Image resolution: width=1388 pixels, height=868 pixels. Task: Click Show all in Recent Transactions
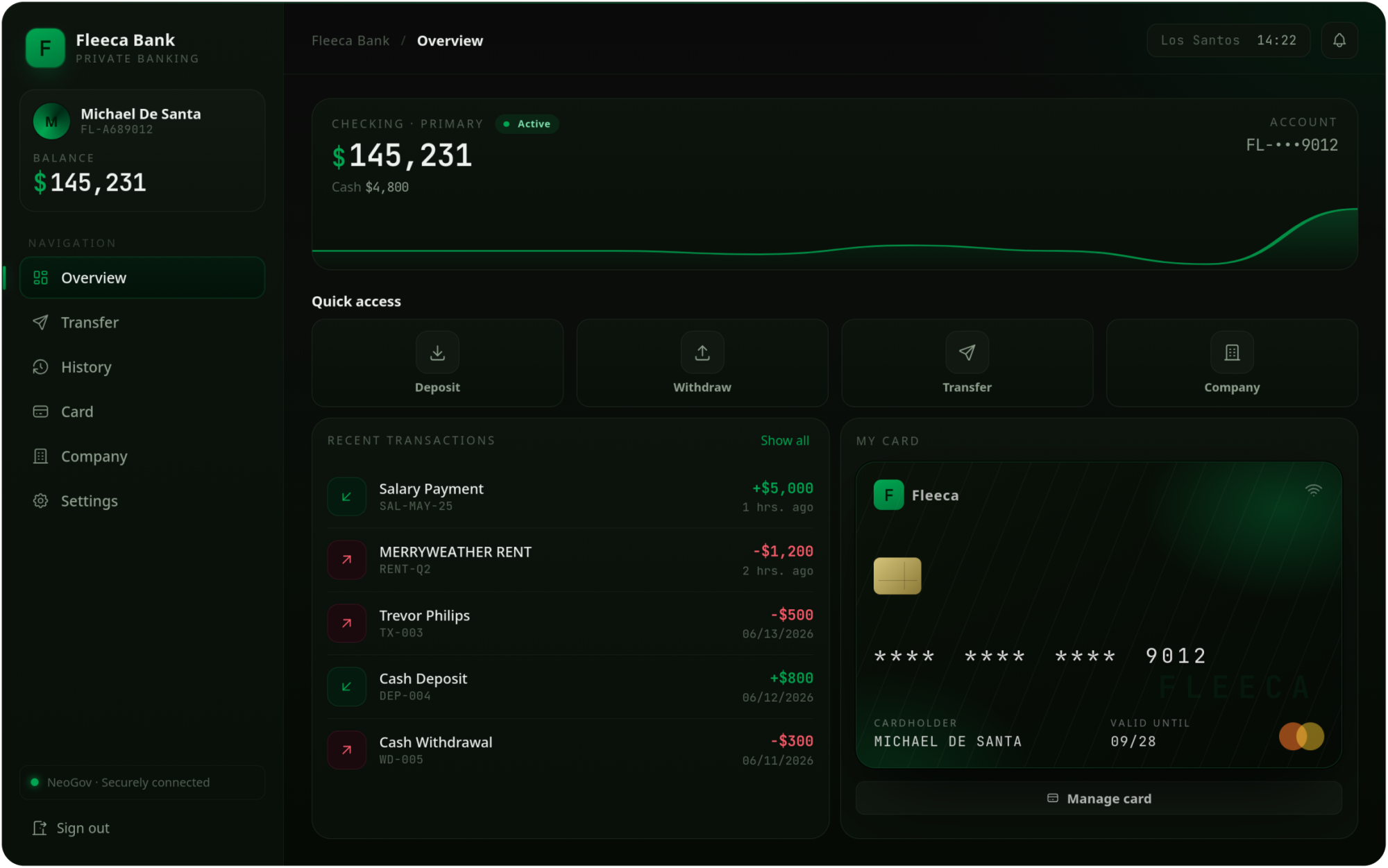tap(784, 441)
